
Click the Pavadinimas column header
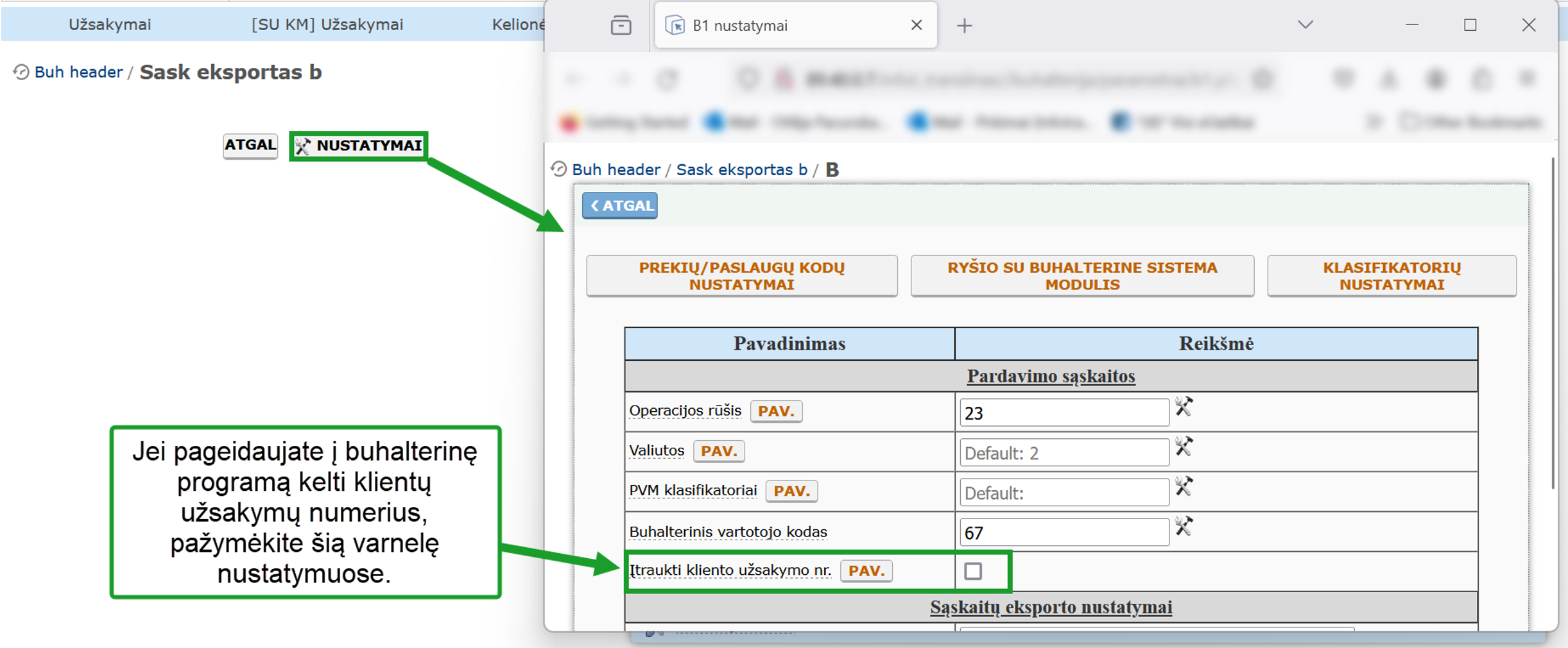(x=789, y=344)
